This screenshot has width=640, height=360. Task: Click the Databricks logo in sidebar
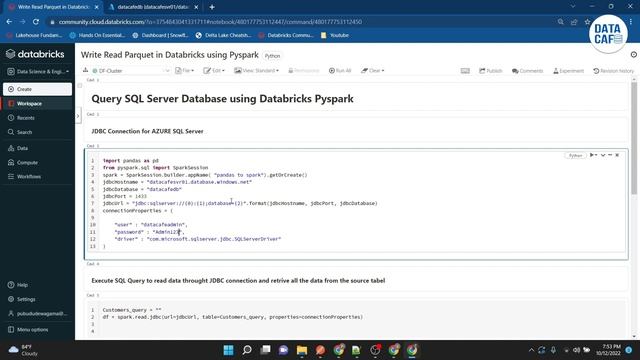tap(36, 54)
